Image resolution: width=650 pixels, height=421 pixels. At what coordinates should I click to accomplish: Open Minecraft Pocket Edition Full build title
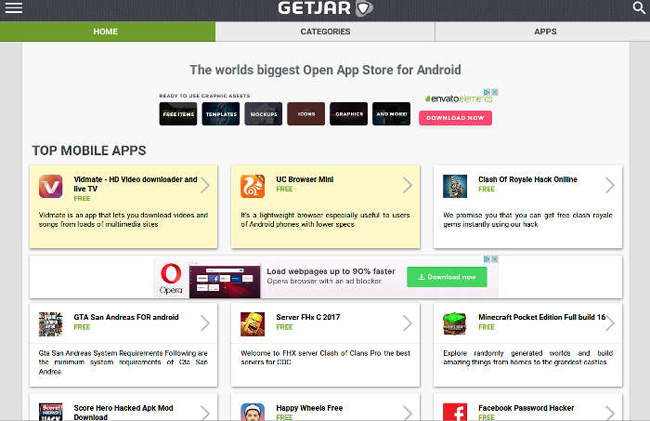[x=542, y=317]
